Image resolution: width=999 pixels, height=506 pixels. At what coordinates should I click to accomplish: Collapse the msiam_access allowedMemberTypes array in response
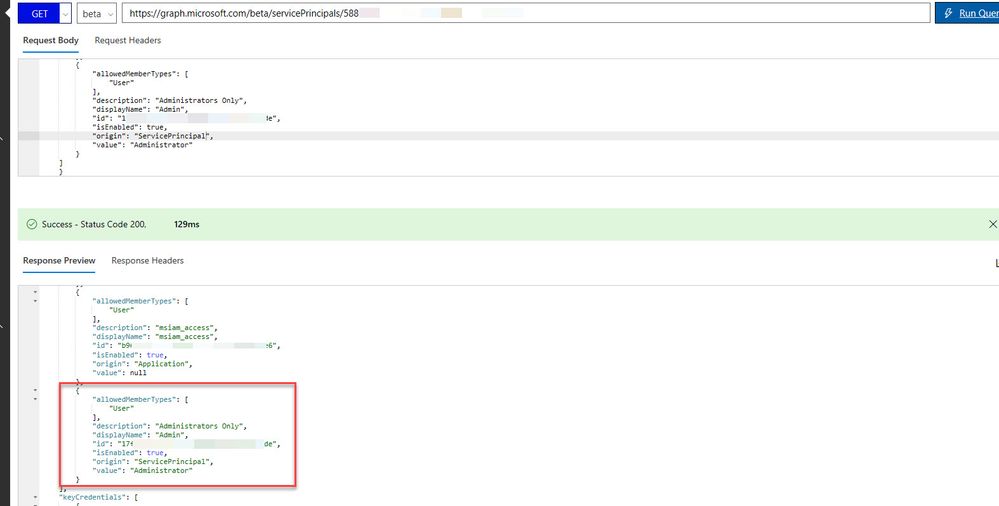pos(35,301)
